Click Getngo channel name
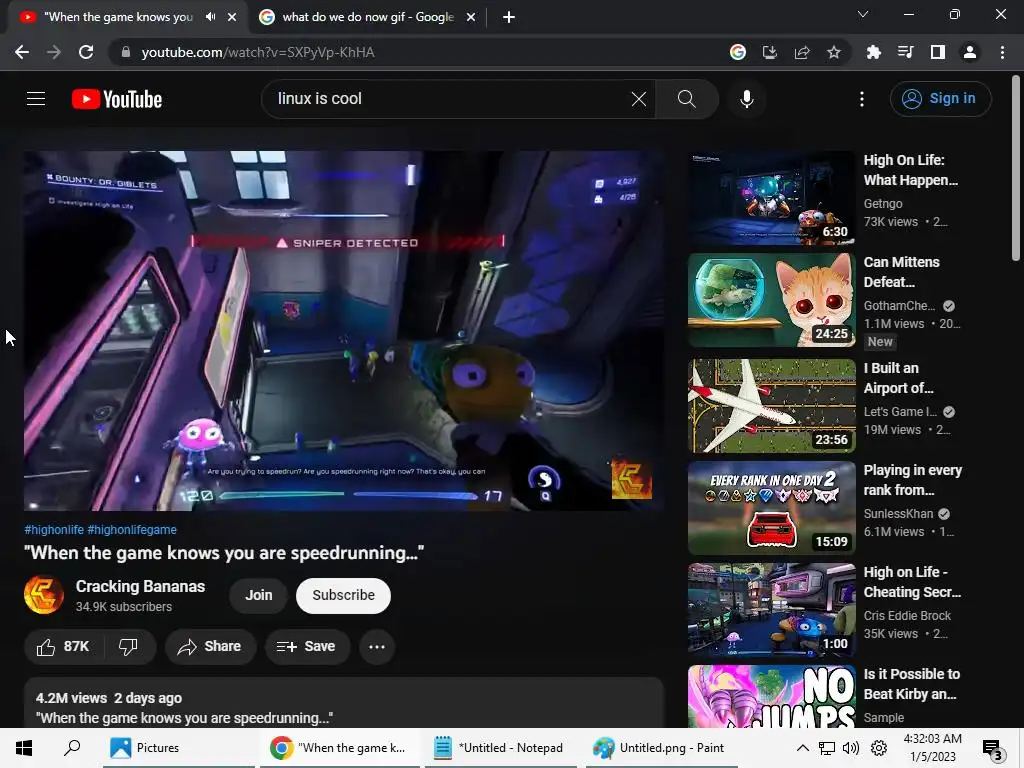 (883, 204)
